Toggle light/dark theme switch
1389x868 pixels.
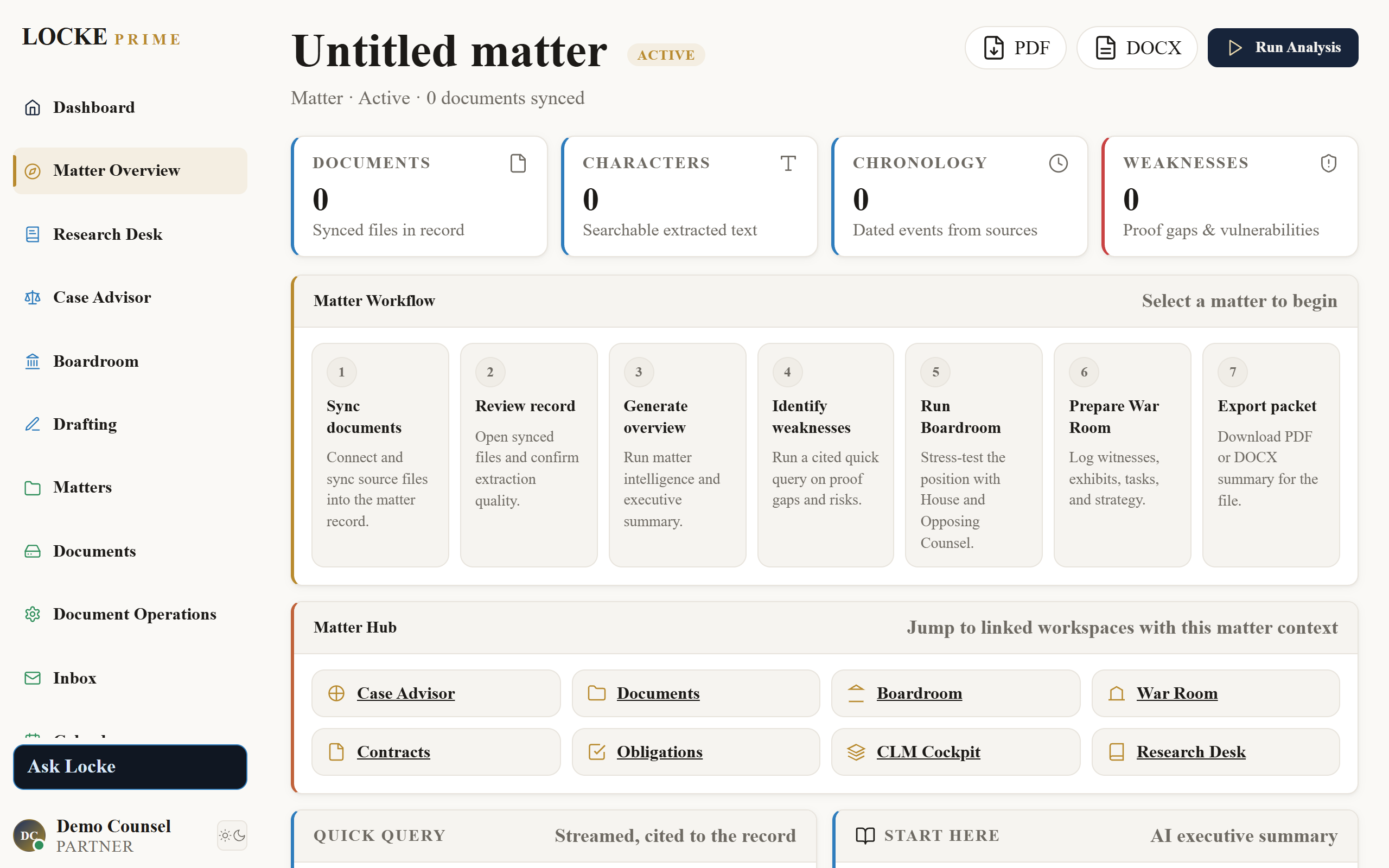[x=232, y=835]
